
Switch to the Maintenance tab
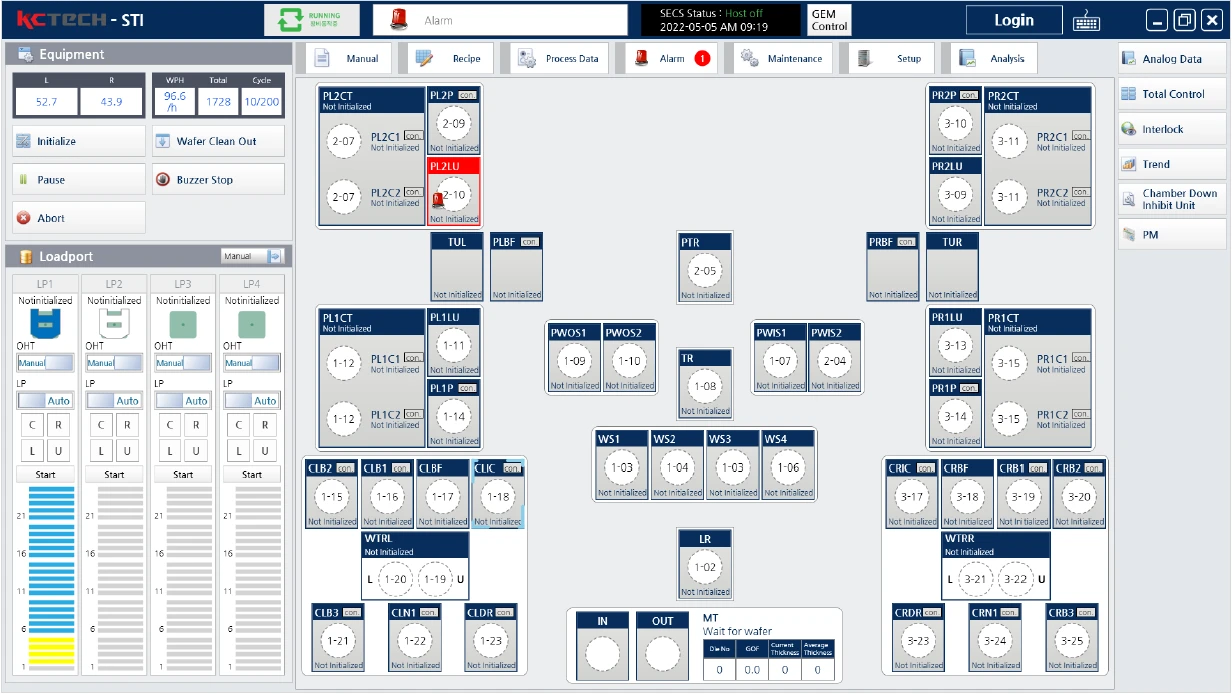pyautogui.click(x=781, y=58)
